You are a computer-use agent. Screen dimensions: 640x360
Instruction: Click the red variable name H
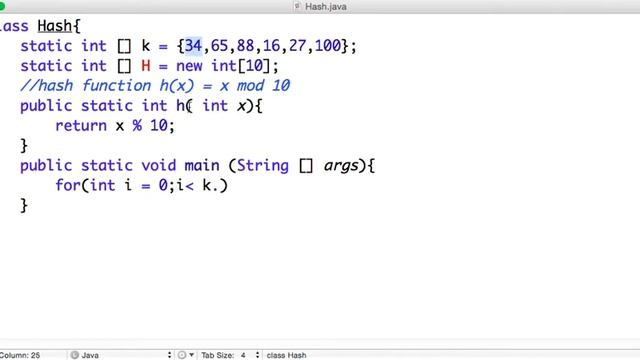[146, 66]
